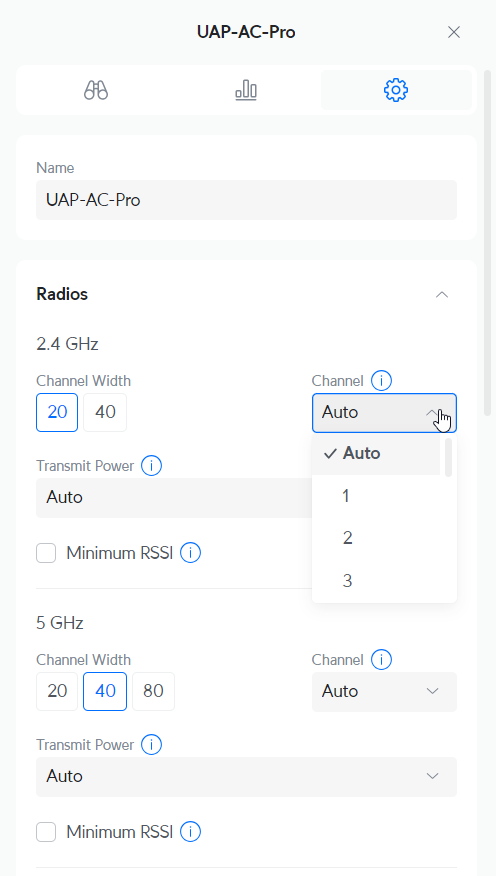Click info icon beside 5 GHz Transmit Power
This screenshot has width=496, height=876.
coord(151,745)
